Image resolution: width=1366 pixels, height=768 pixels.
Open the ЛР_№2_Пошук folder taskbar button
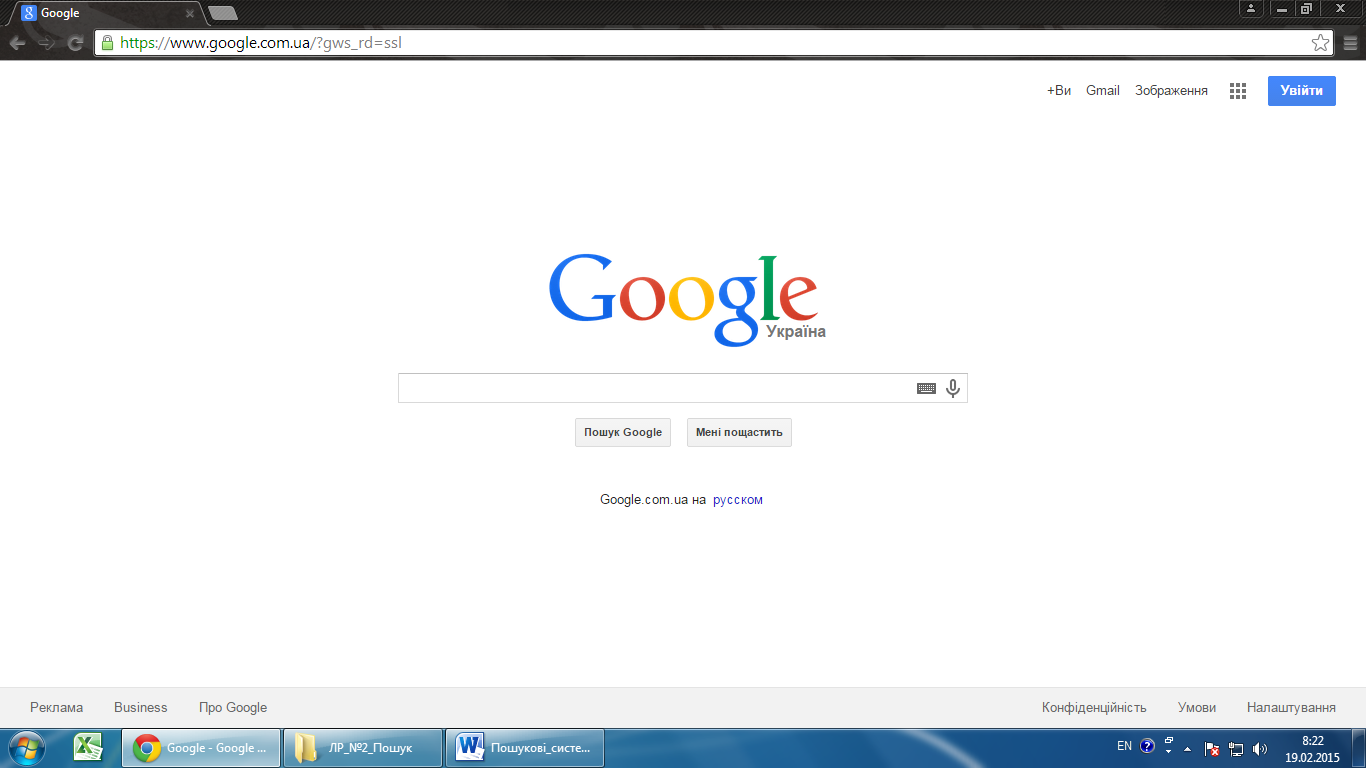tap(363, 747)
